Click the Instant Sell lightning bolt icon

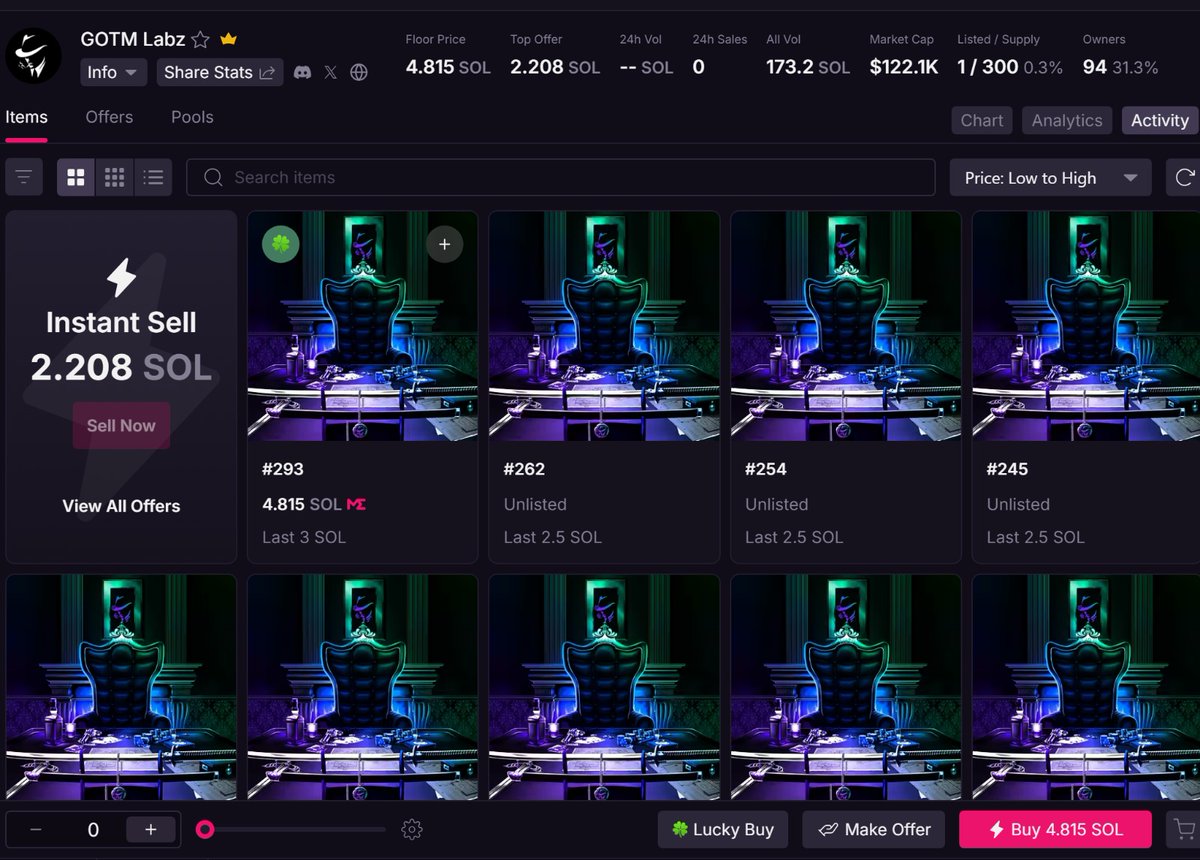tap(121, 278)
